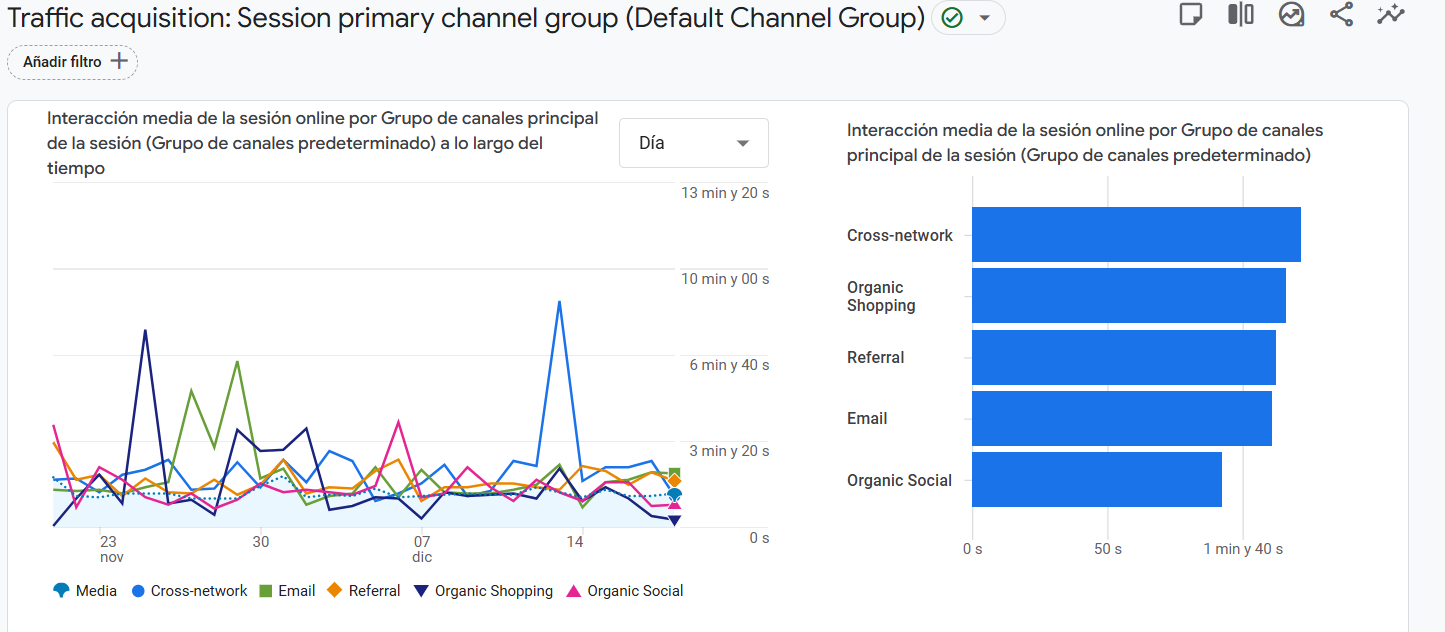Click the plus icon beside Añadir filtro
Screen dimensions: 1445x632
(119, 61)
